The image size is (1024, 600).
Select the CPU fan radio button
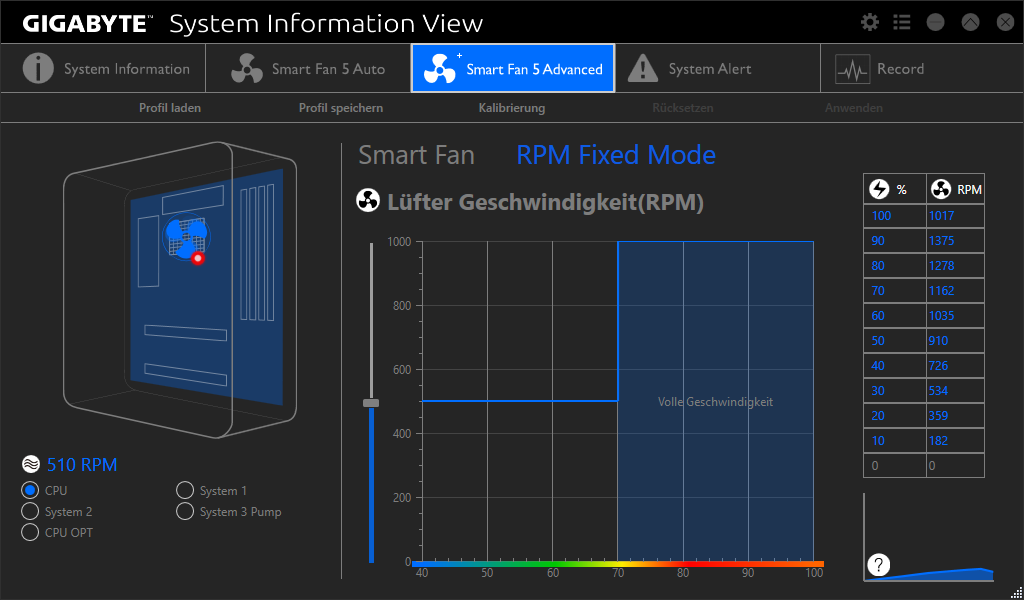[30, 490]
